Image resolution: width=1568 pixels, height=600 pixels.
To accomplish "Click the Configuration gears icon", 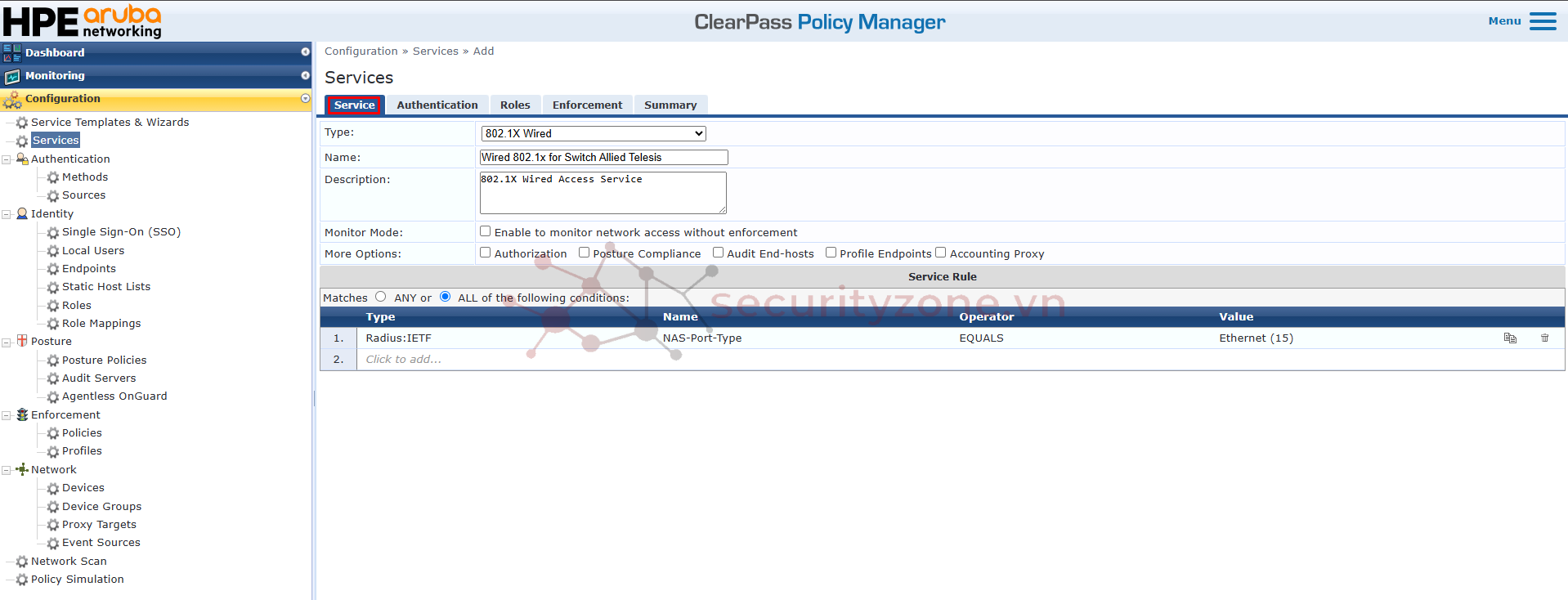I will (x=12, y=100).
